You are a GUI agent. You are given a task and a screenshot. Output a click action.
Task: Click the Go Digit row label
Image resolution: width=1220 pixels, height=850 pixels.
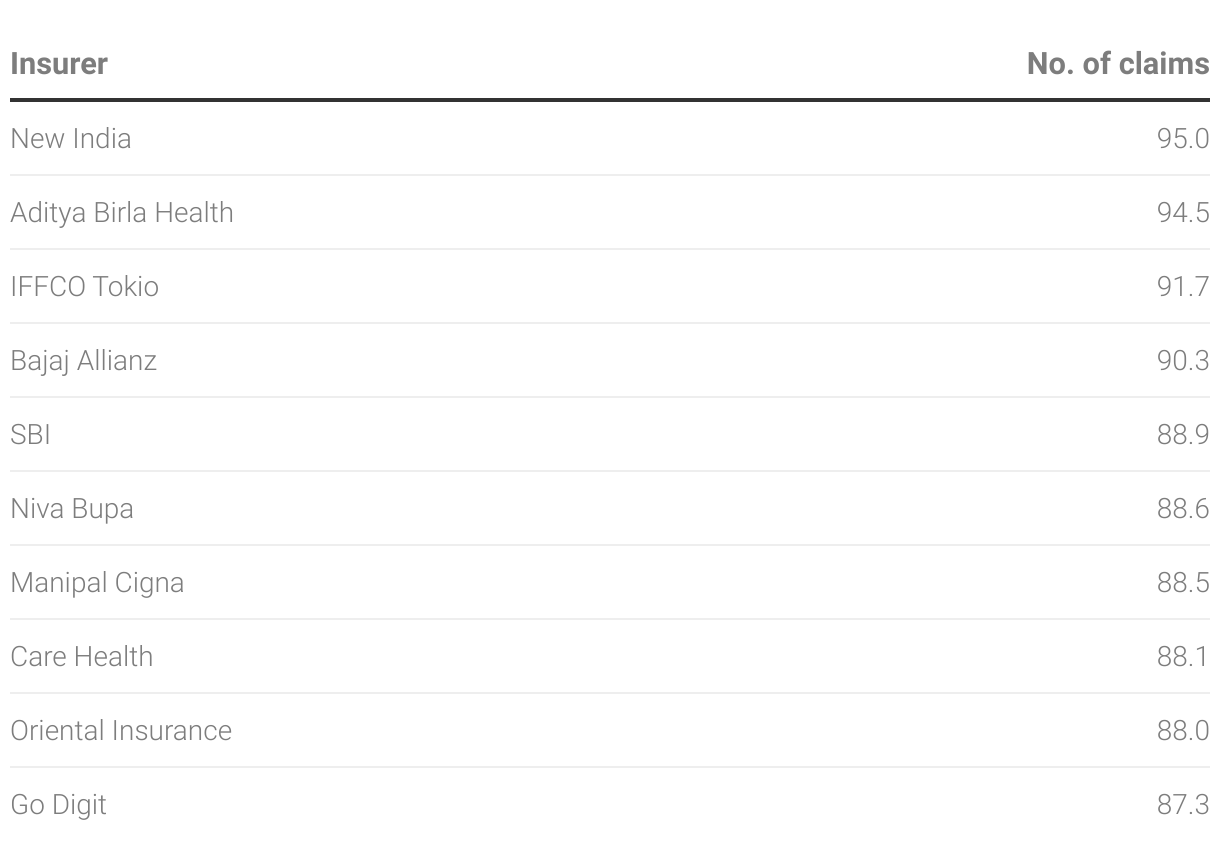pyautogui.click(x=59, y=804)
